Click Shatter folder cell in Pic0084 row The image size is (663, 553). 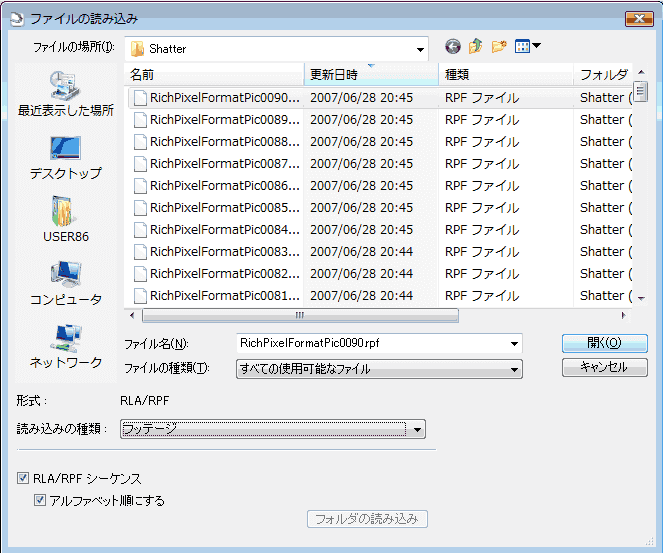point(606,230)
